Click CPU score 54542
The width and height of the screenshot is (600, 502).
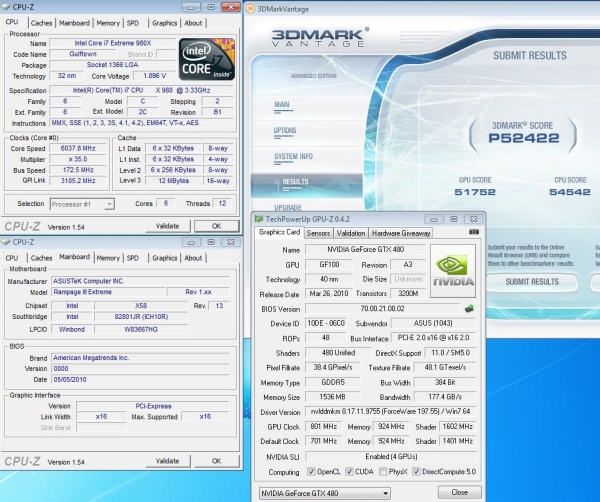click(570, 192)
